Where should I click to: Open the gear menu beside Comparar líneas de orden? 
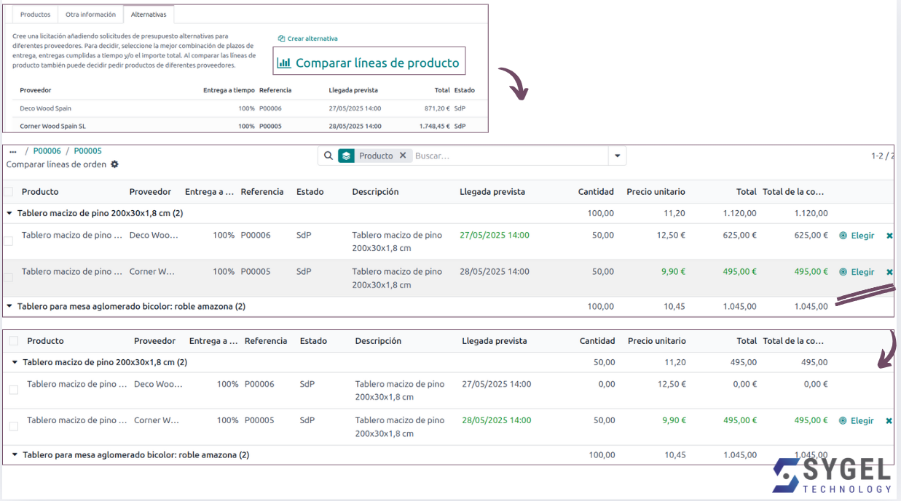[114, 164]
